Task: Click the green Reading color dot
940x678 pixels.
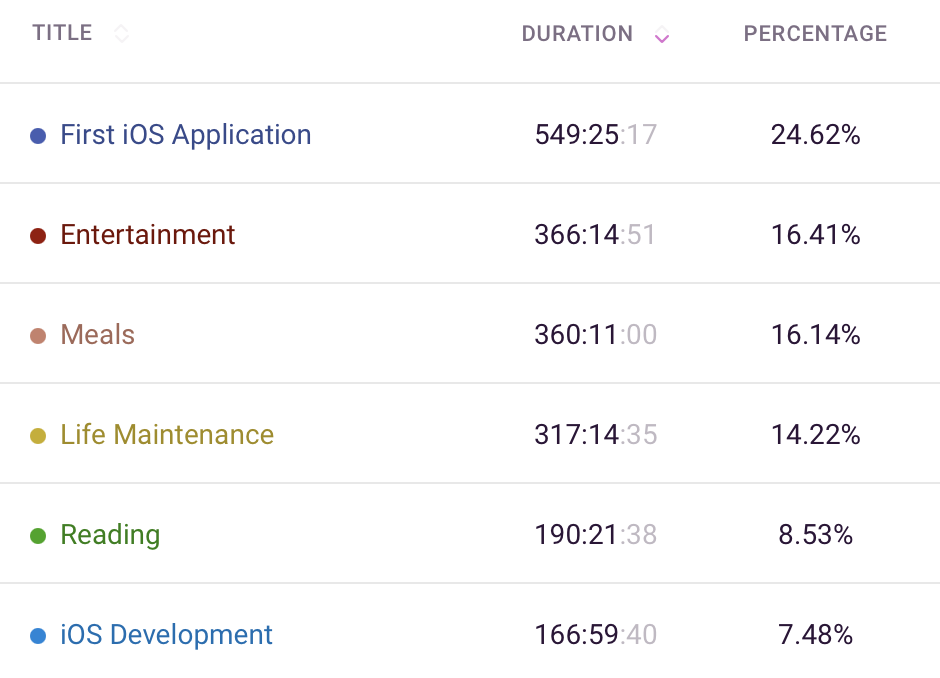Action: click(x=38, y=536)
